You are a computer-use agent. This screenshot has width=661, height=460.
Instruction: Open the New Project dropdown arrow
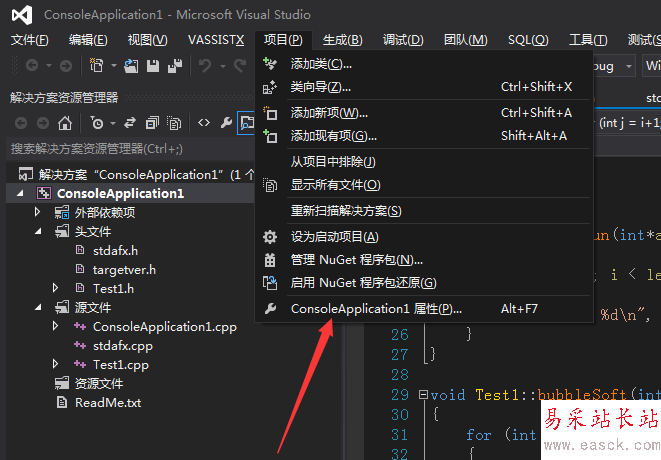click(x=113, y=66)
